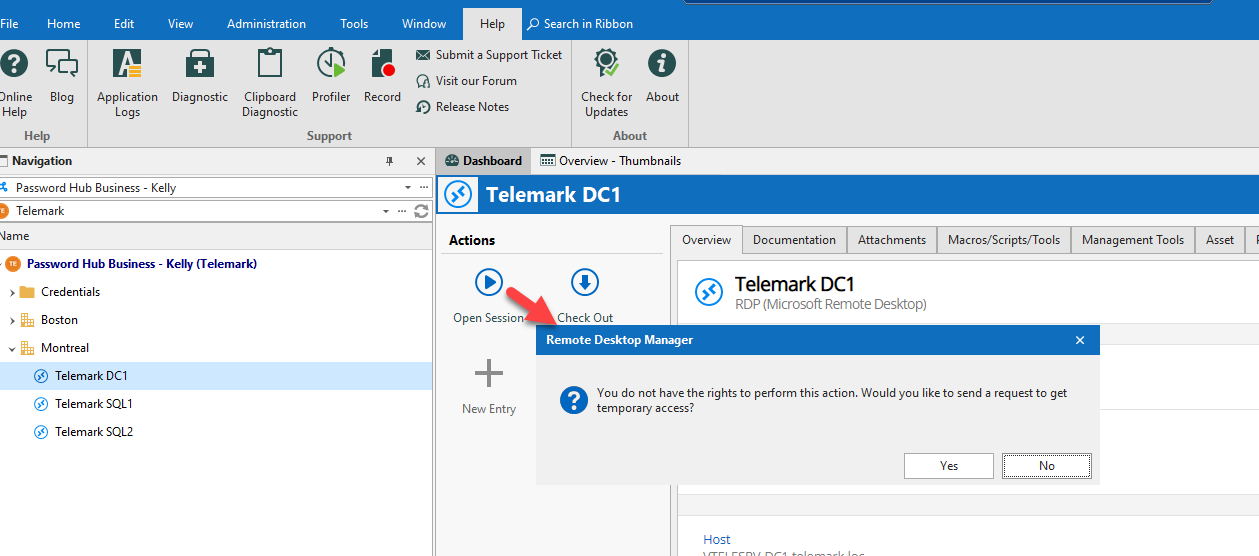Viewport: 1259px width, 556px height.
Task: Refresh the Telemark vault list
Action: click(x=422, y=211)
